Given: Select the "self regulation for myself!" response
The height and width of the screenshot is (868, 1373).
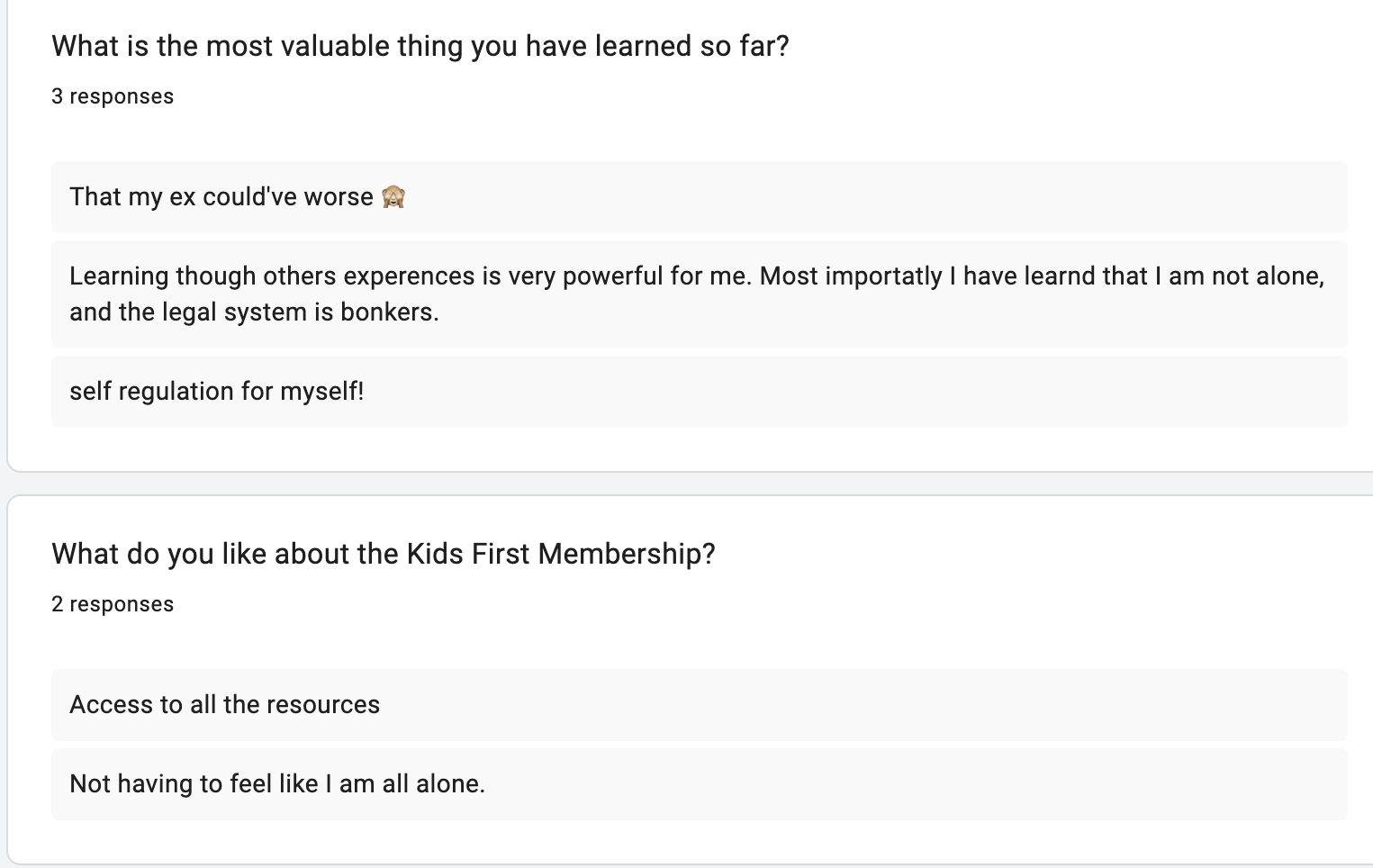Looking at the screenshot, I should [216, 391].
